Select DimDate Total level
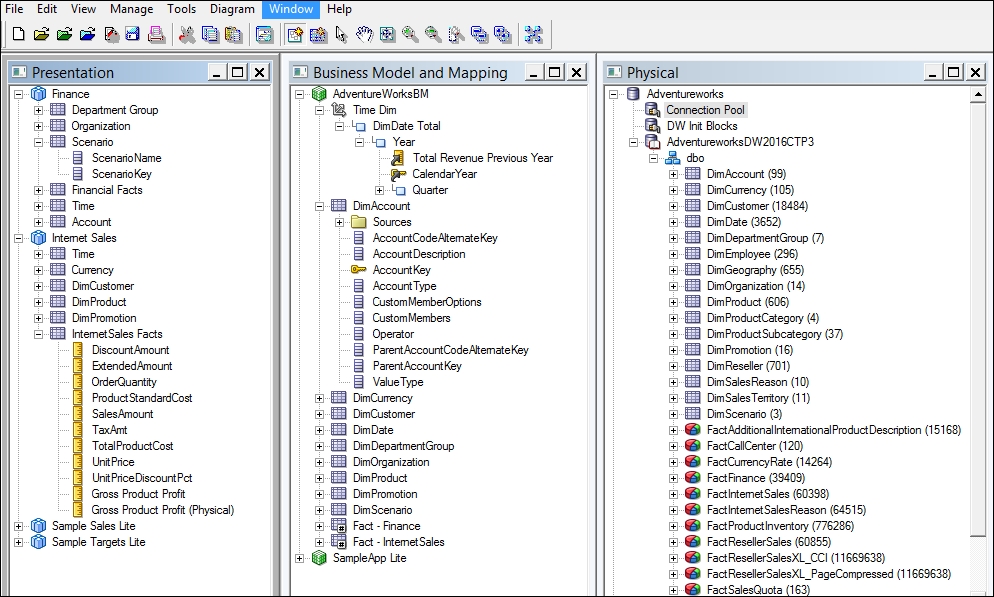The image size is (994, 597). click(x=406, y=126)
